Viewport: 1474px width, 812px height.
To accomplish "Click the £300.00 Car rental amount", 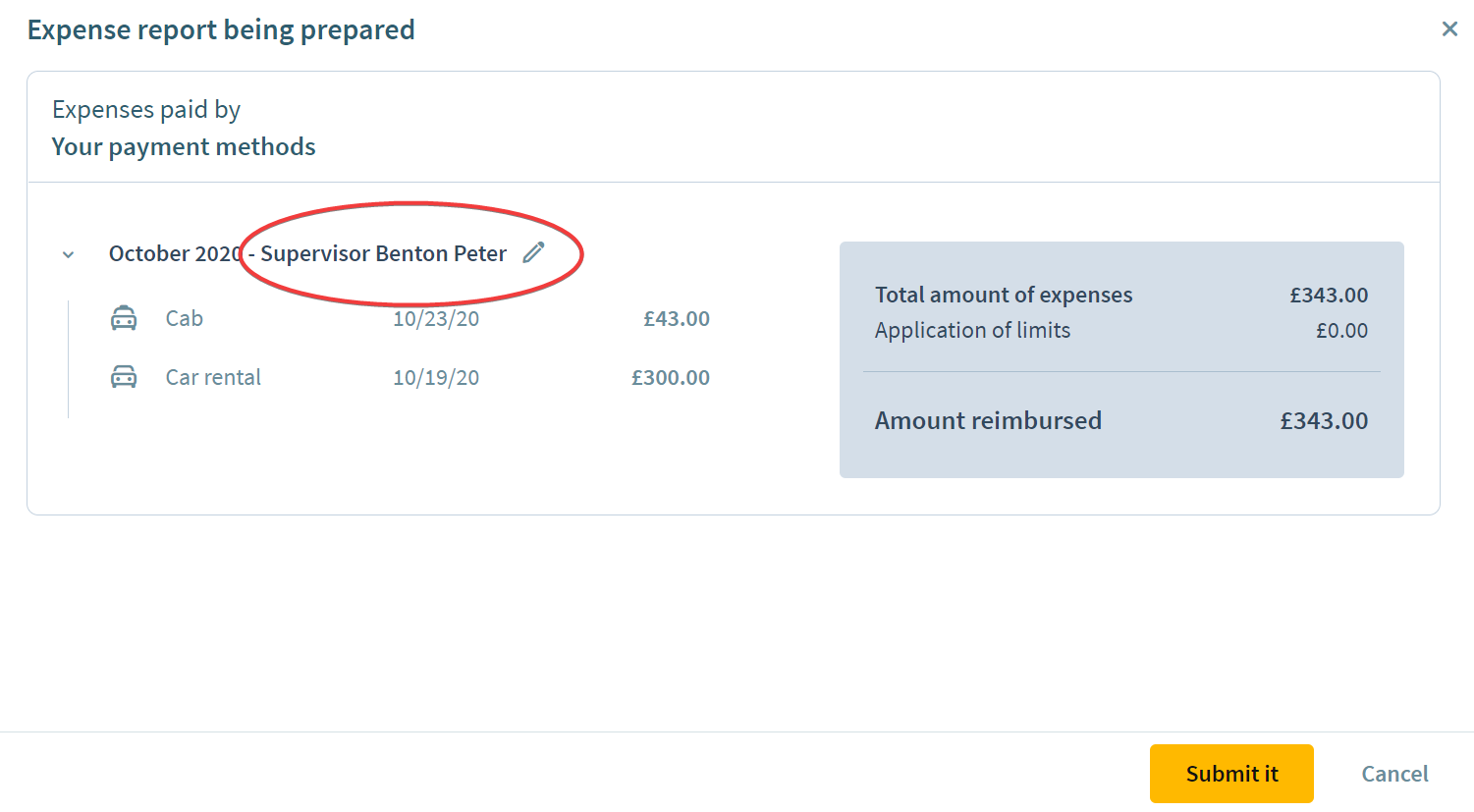I will [x=671, y=377].
